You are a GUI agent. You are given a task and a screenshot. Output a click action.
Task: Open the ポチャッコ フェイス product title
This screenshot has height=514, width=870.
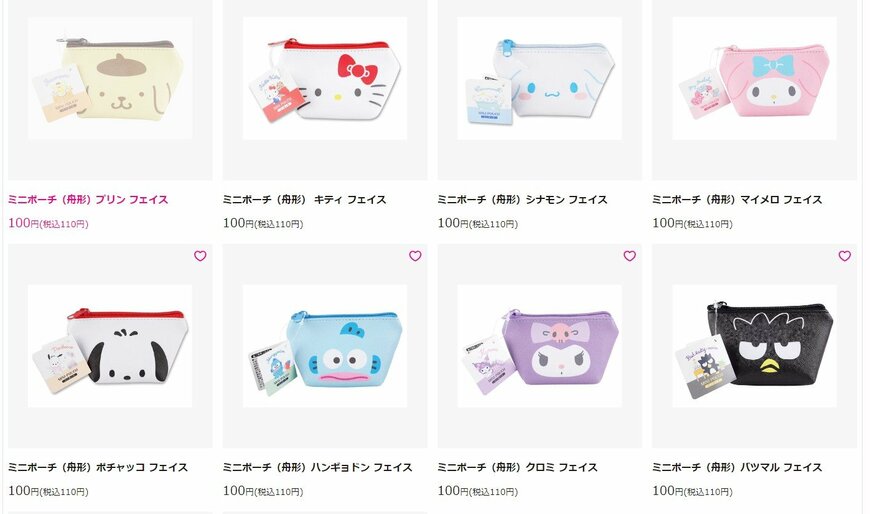[98, 467]
